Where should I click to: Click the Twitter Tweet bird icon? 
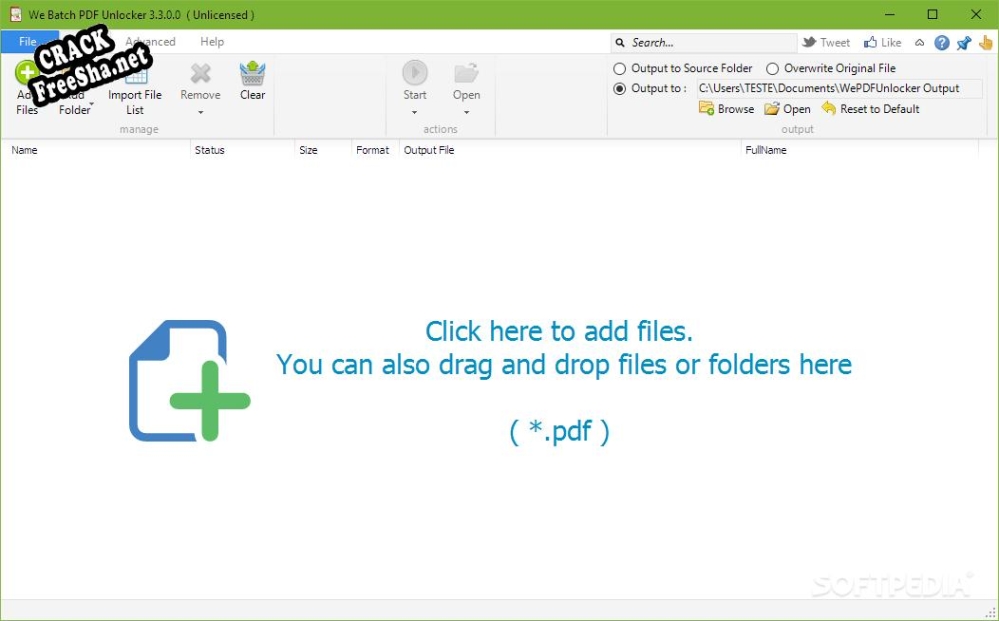point(809,43)
